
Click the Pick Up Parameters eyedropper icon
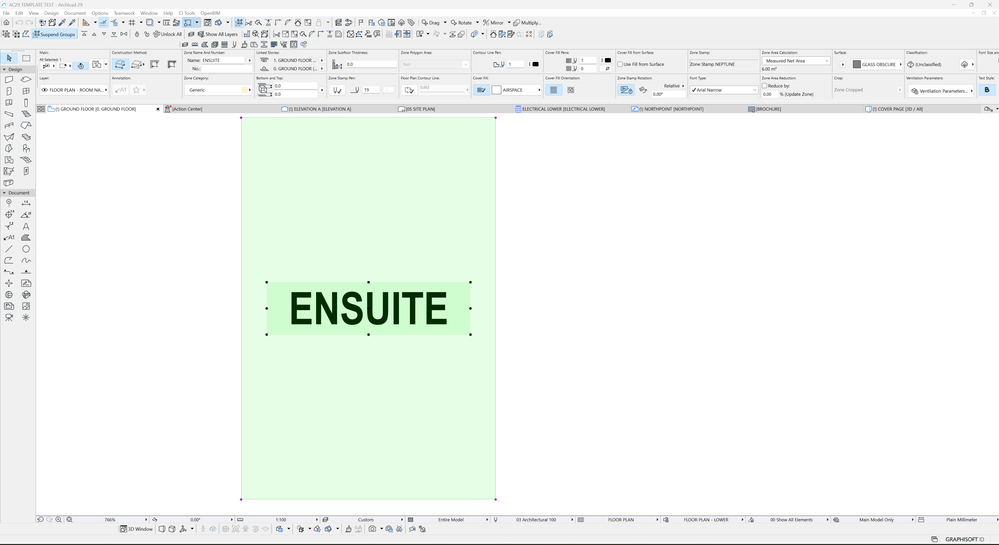pos(62,22)
